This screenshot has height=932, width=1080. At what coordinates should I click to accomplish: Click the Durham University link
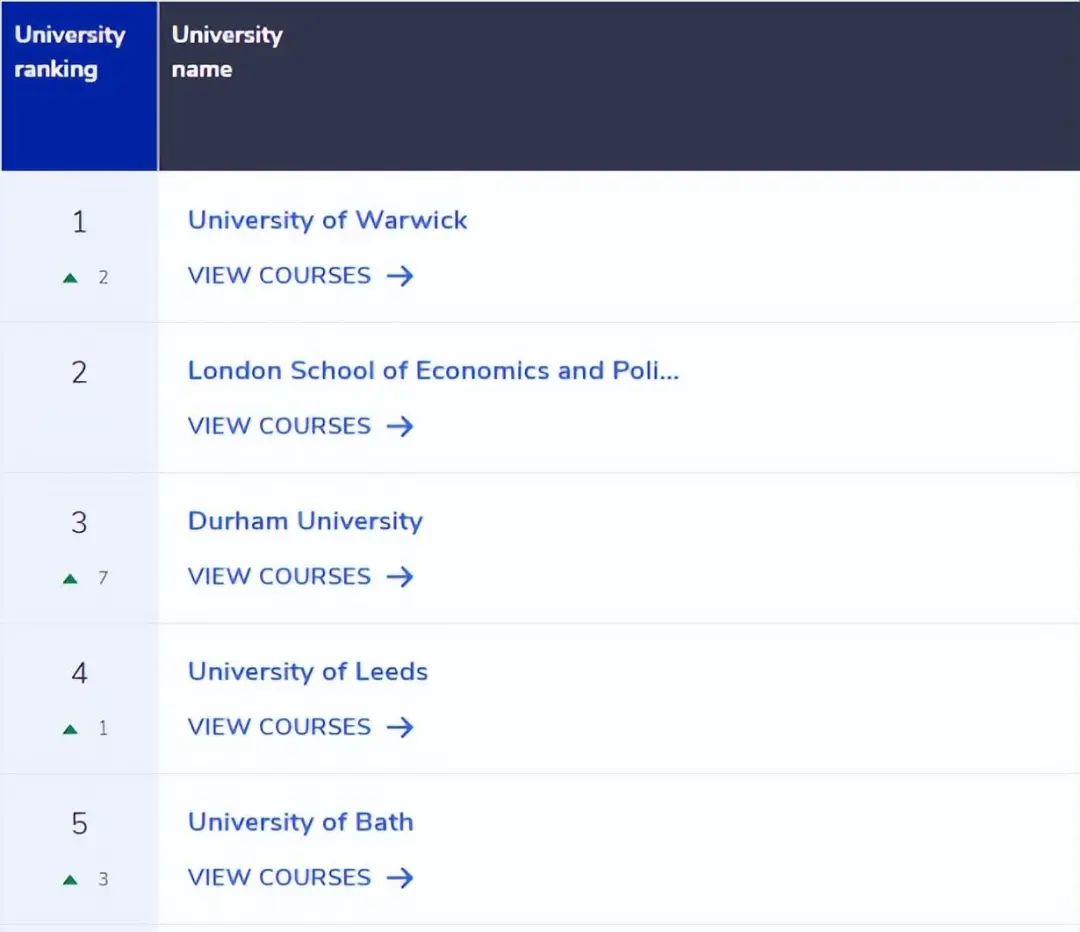tap(305, 521)
